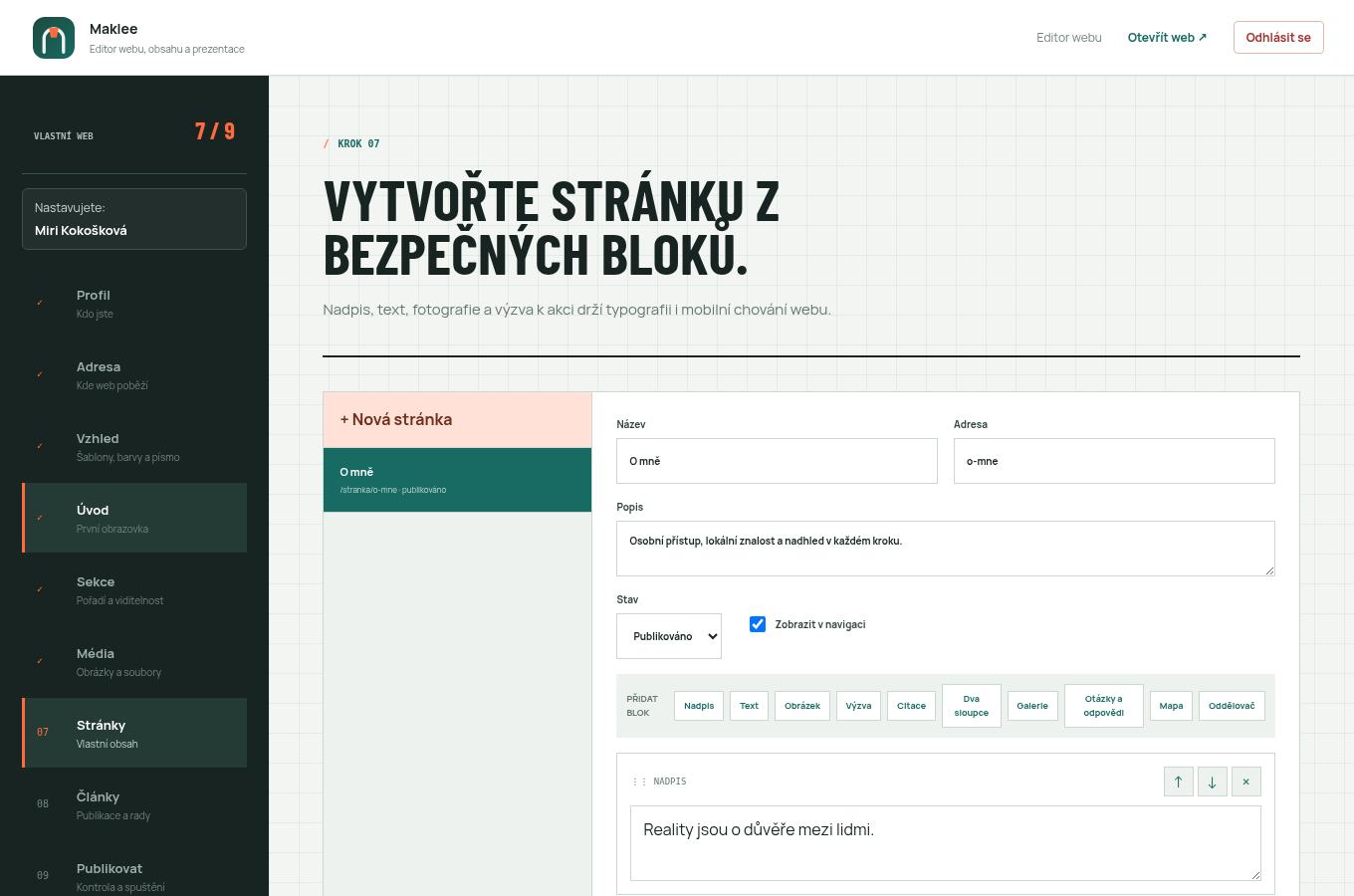Create a new page with Nová stránka
The height and width of the screenshot is (896, 1354).
click(x=458, y=419)
